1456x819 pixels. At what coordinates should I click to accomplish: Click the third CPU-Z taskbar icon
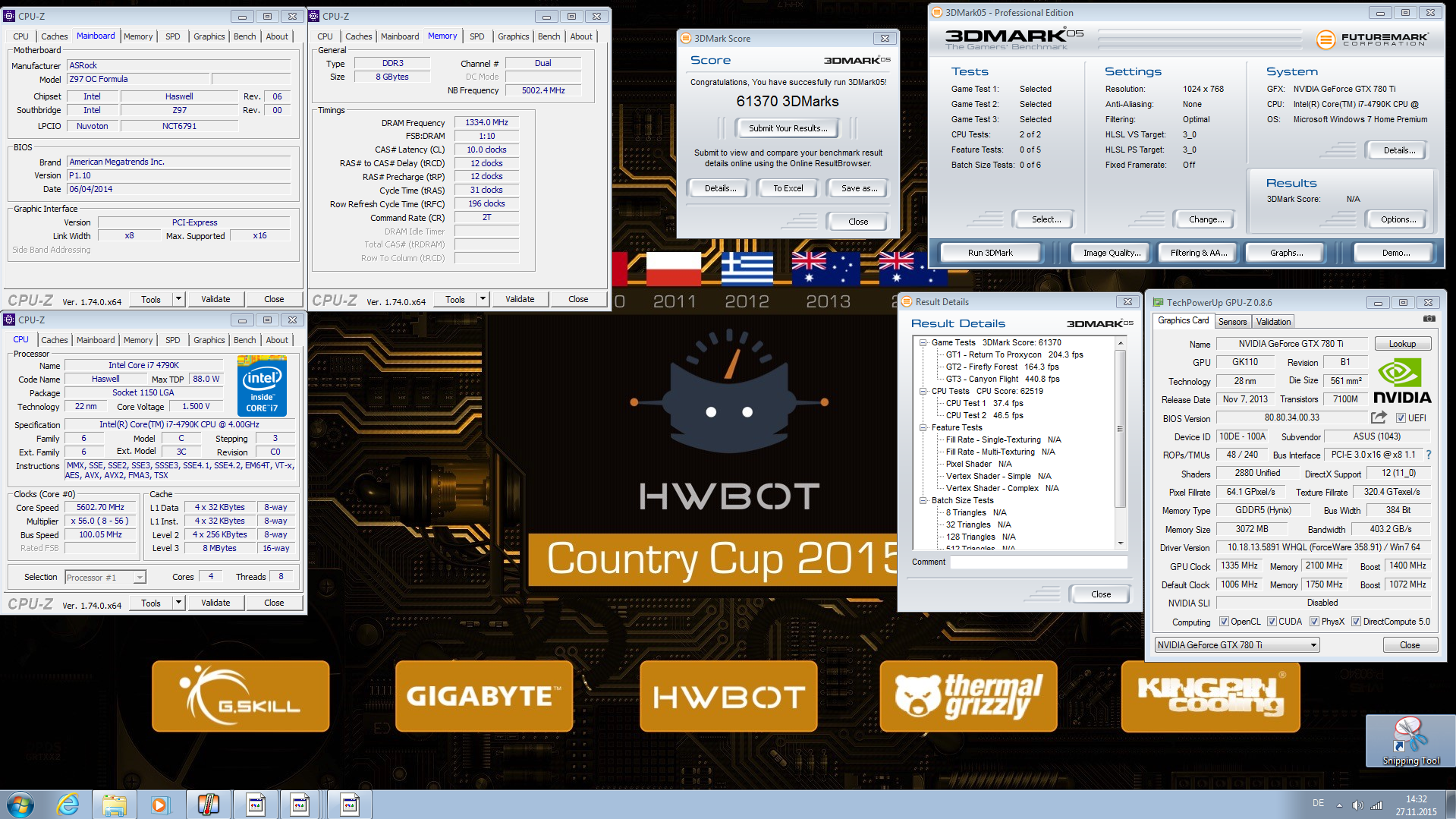pos(350,805)
